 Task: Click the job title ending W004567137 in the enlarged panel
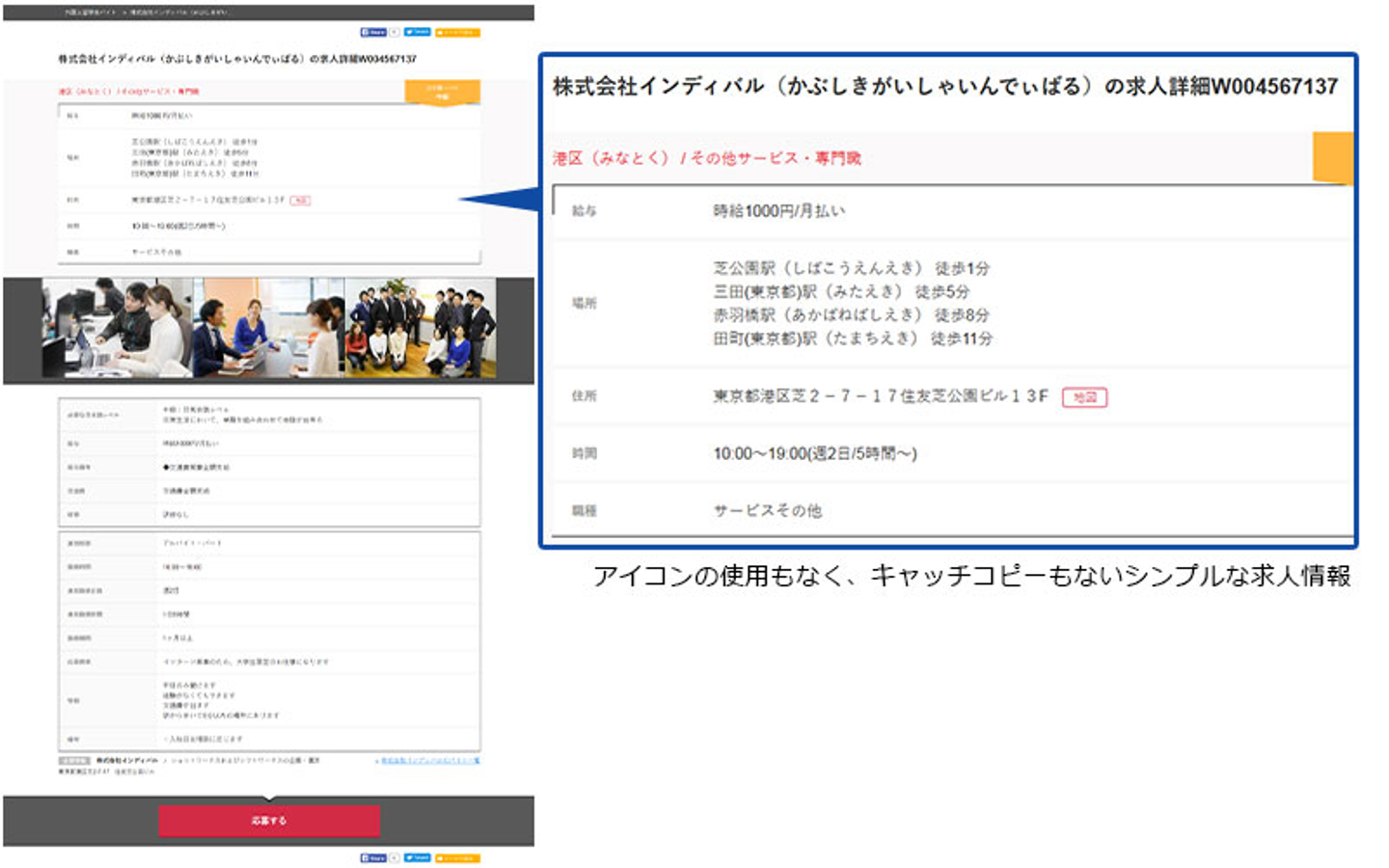click(945, 87)
